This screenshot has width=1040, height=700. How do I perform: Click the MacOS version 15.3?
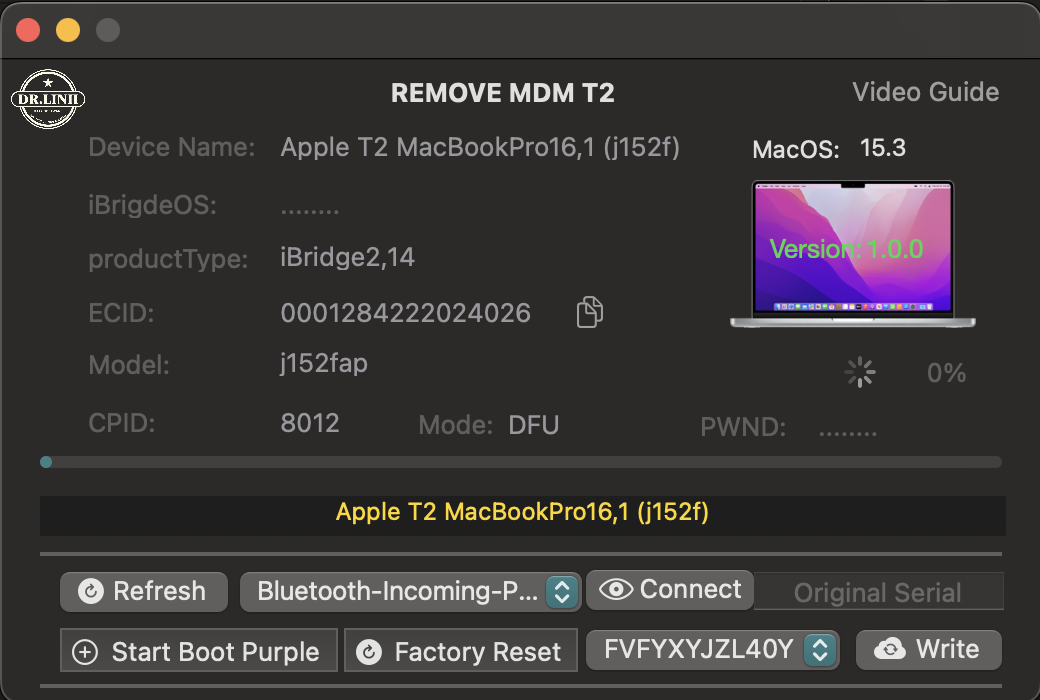882,147
